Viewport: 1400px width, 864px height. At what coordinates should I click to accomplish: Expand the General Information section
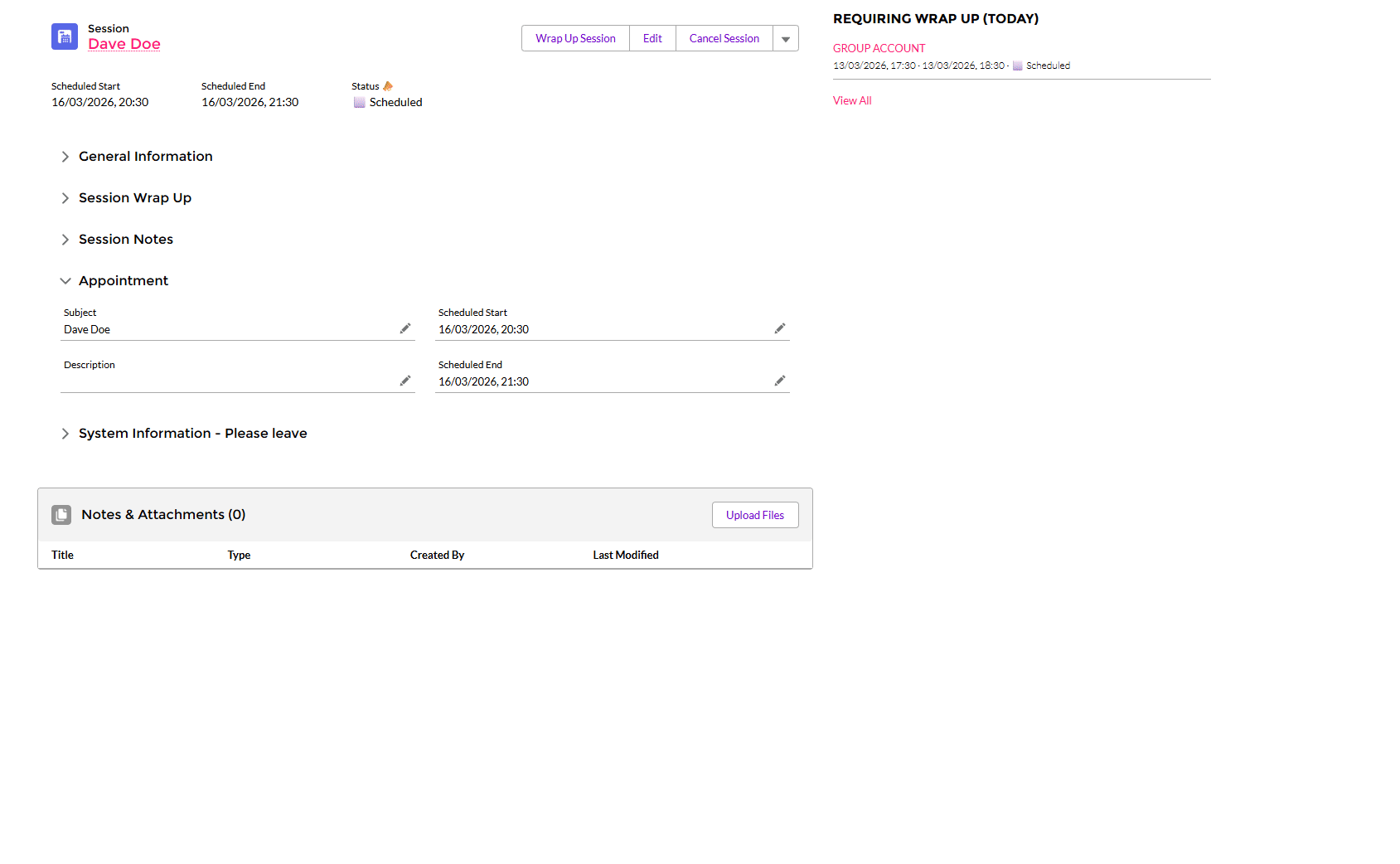click(x=65, y=157)
